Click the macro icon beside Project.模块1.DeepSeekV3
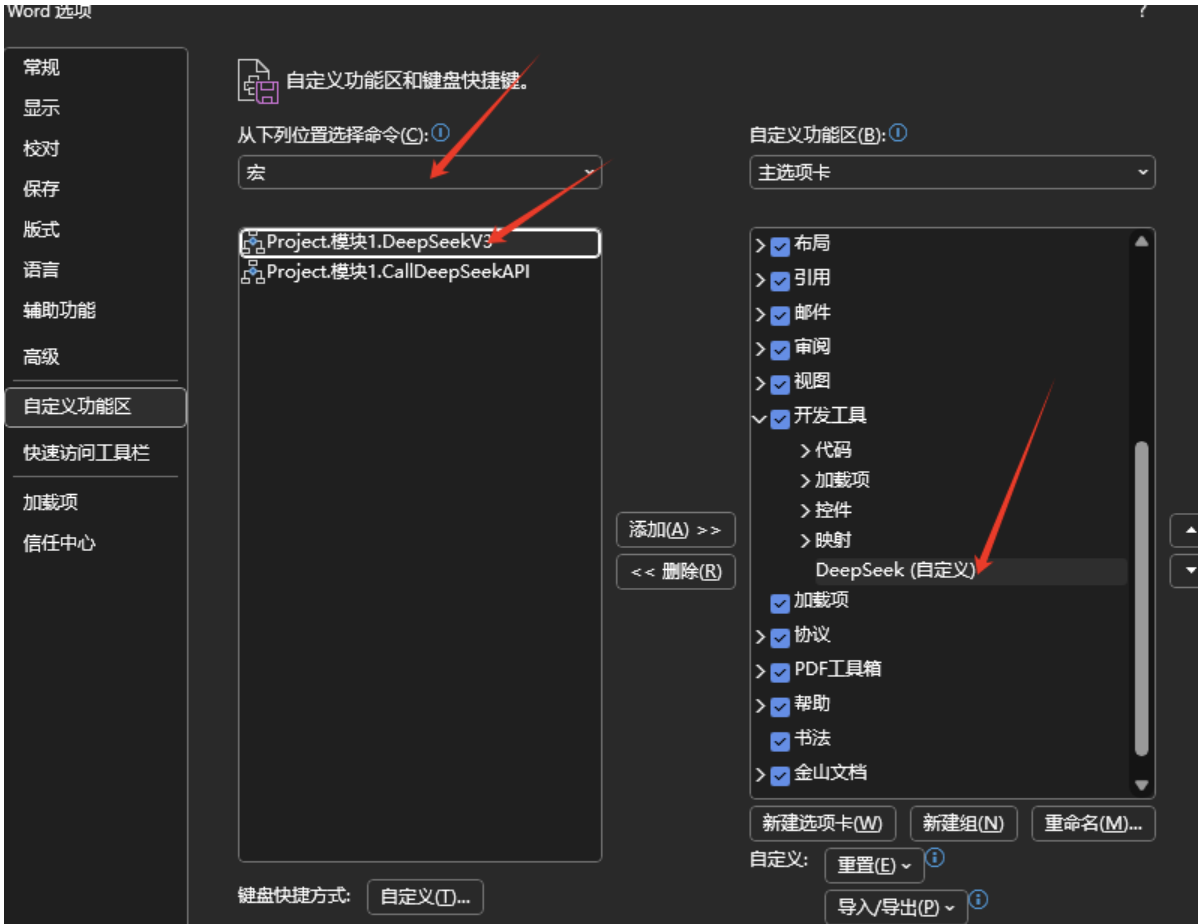Image resolution: width=1198 pixels, height=924 pixels. pos(253,243)
